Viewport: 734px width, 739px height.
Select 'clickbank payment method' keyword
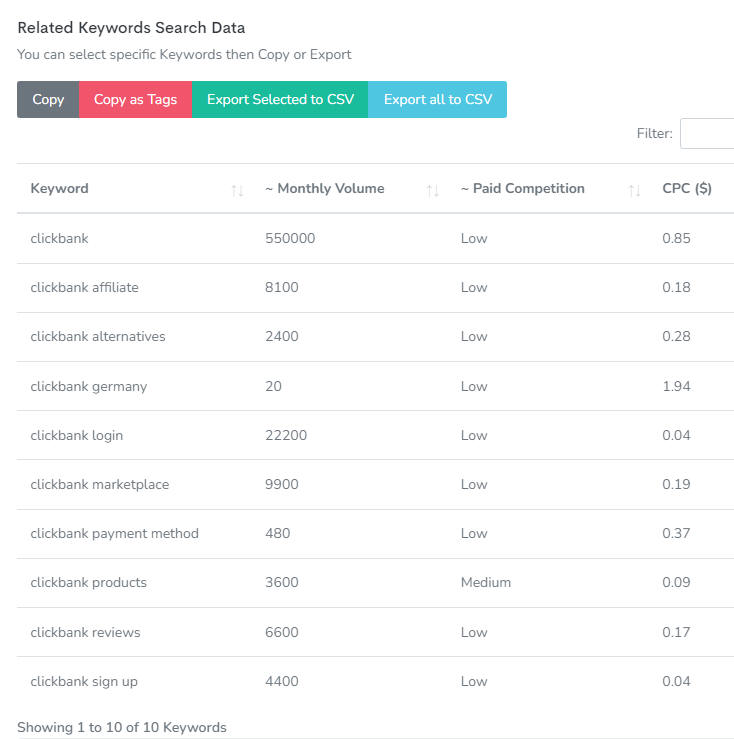click(115, 534)
